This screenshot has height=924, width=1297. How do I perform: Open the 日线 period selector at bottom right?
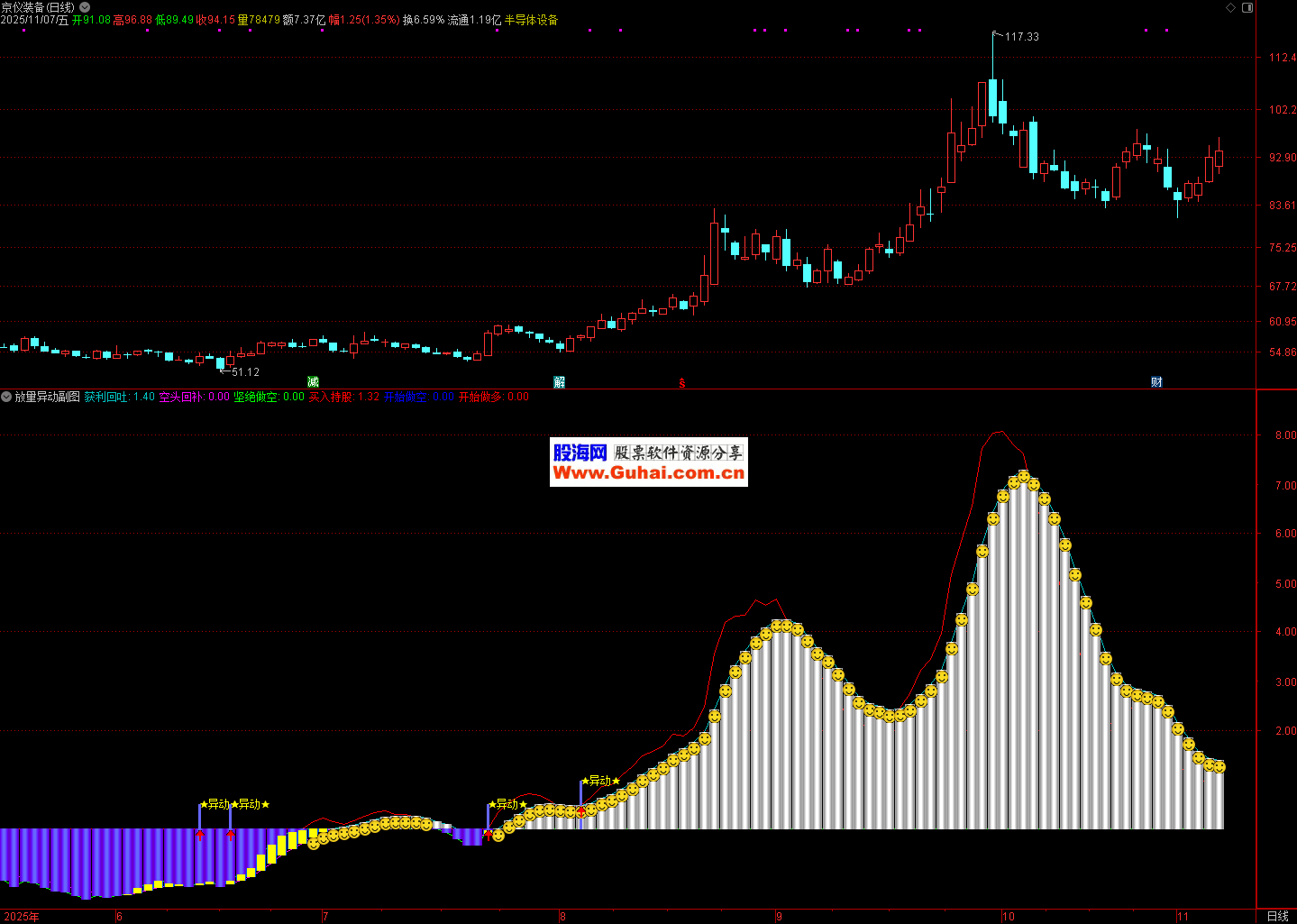click(x=1277, y=916)
